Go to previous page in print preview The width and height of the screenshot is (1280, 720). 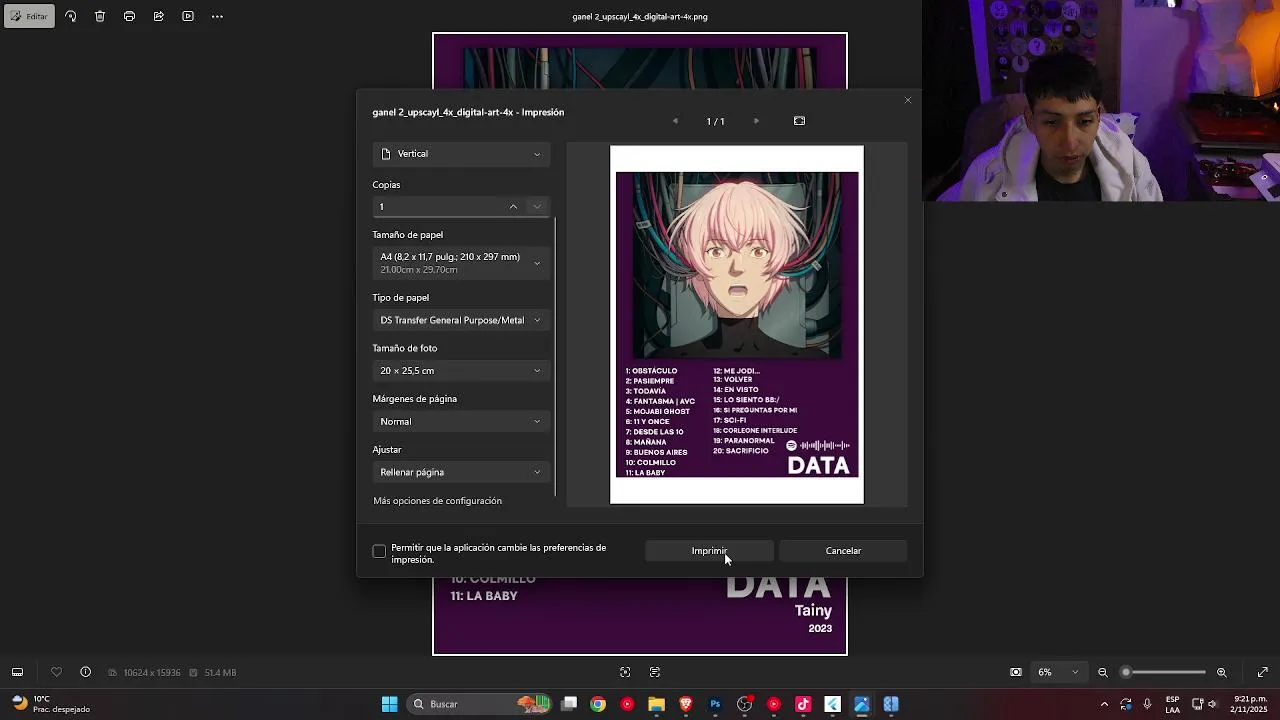point(675,121)
